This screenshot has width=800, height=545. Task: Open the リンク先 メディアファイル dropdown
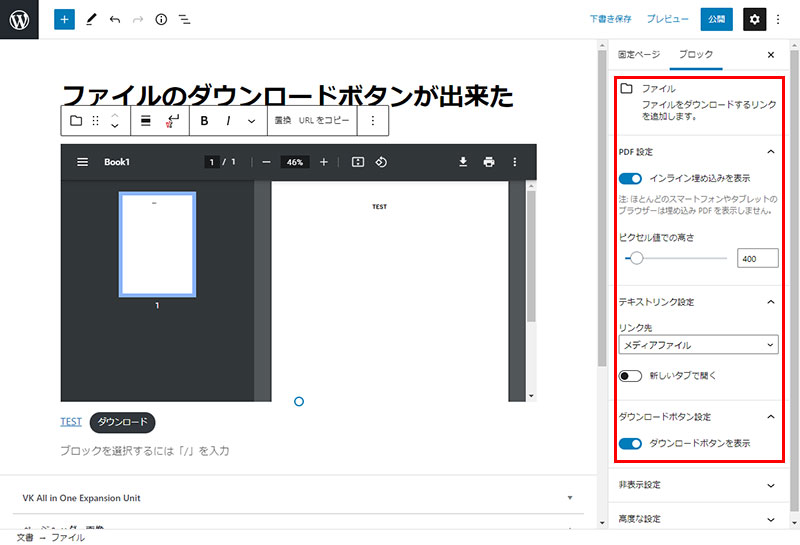click(698, 345)
